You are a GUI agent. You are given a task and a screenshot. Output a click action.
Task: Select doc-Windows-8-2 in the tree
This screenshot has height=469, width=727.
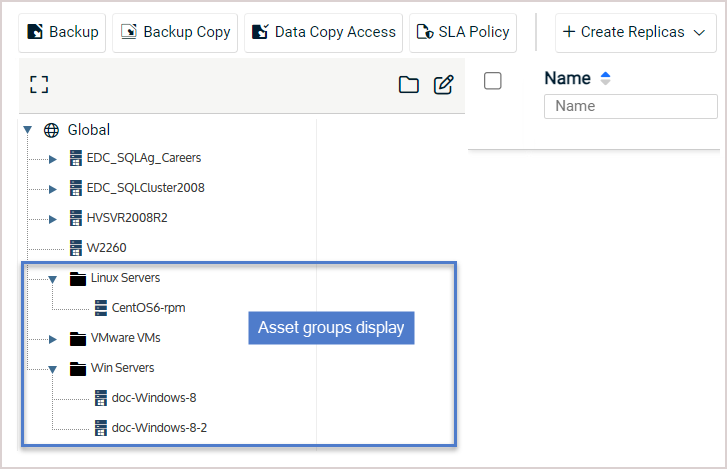(159, 428)
